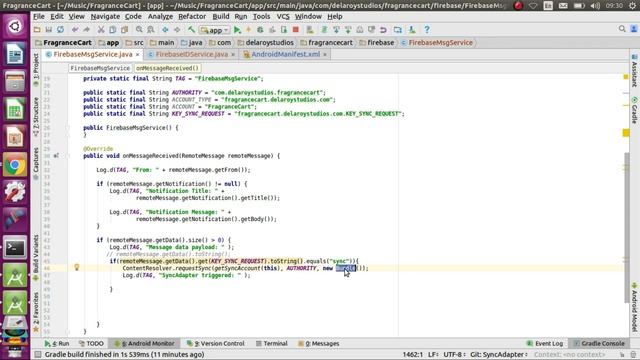This screenshot has width=640, height=360.
Task: Click the Replace icon in toolbar
Action: click(151, 30)
